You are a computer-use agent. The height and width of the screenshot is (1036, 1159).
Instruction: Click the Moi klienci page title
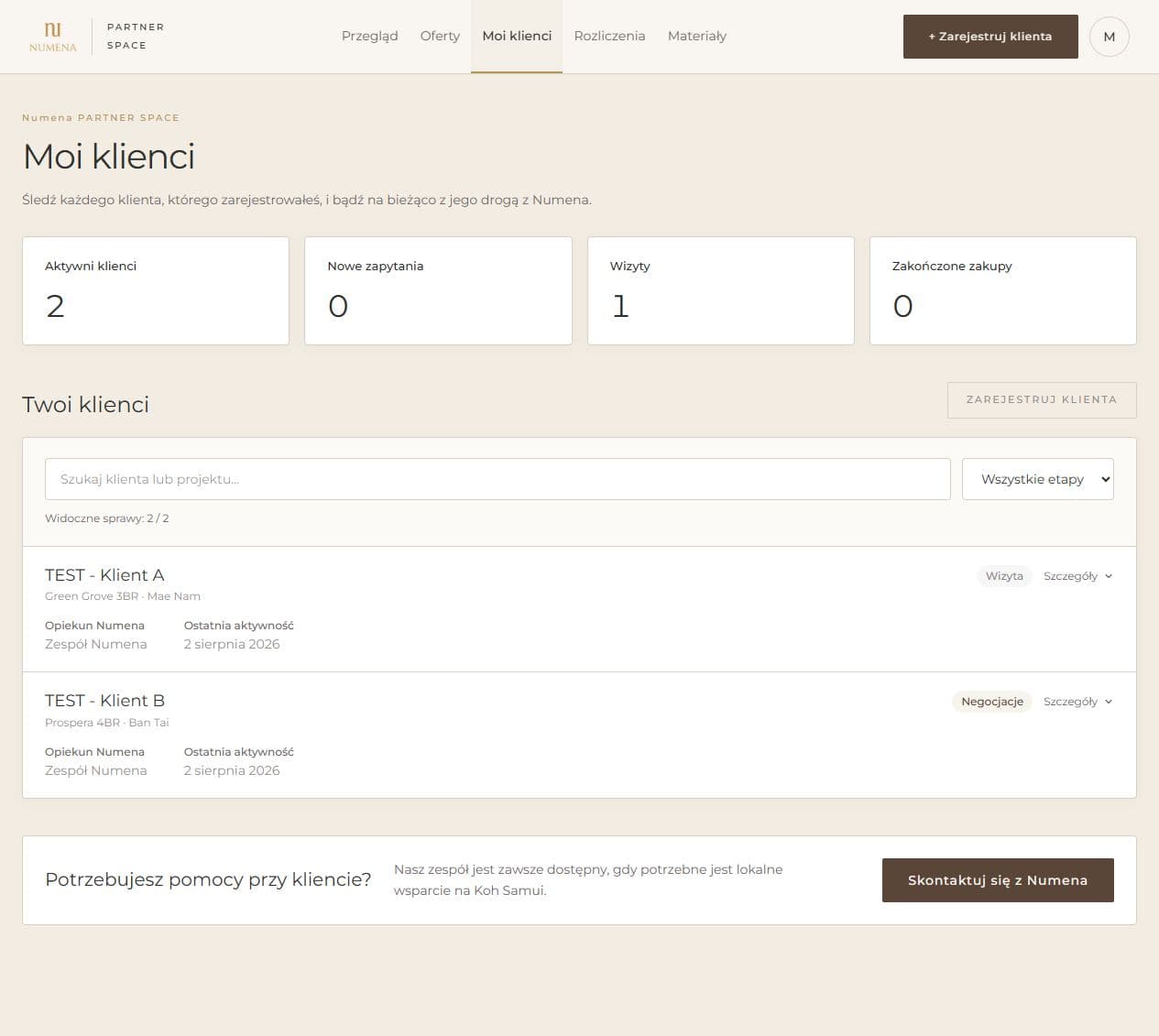coord(109,157)
